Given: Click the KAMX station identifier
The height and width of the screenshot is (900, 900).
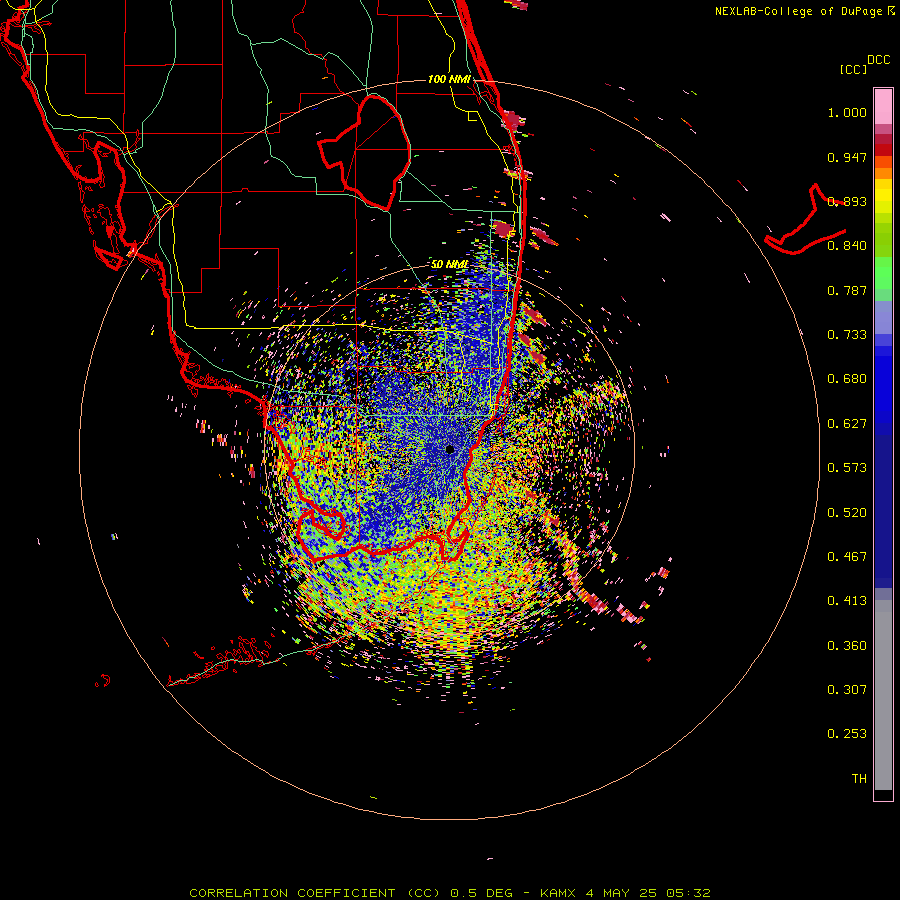Looking at the screenshot, I should [x=558, y=893].
